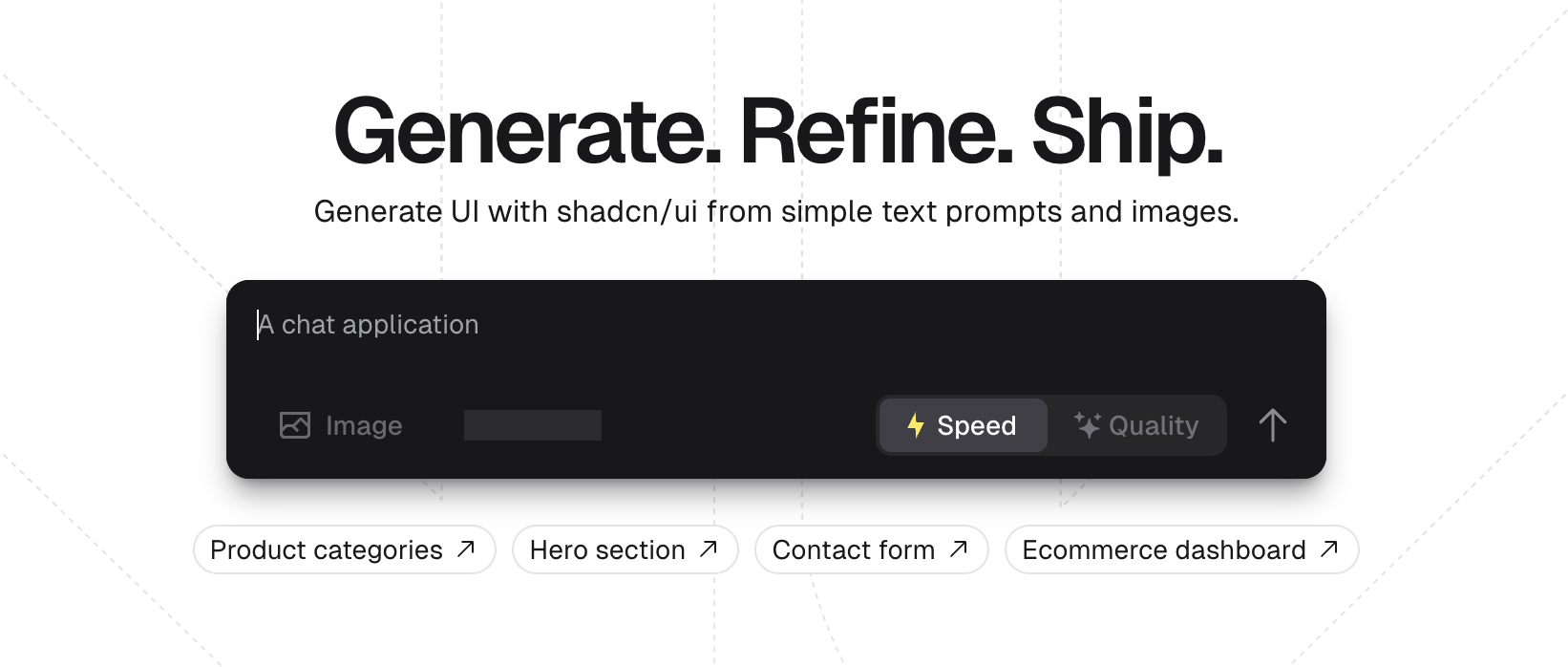This screenshot has height=667, width=1568.
Task: Click the lightning bolt Speed icon
Action: [x=916, y=425]
